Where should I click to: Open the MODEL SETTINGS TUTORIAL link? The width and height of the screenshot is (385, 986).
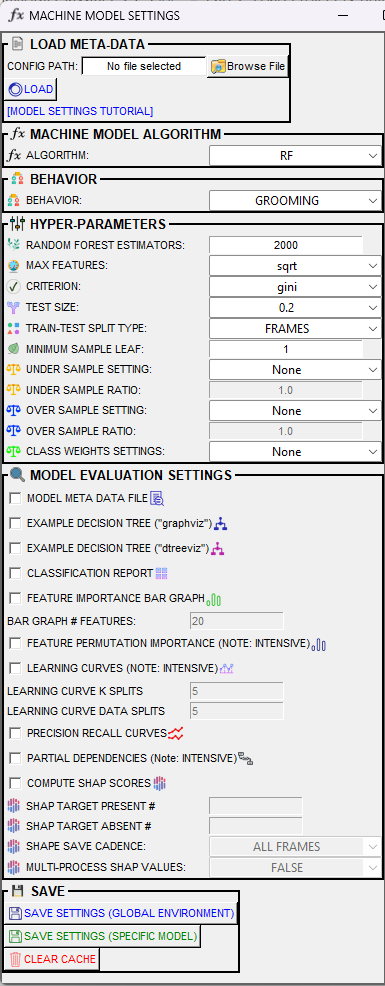[x=80, y=111]
